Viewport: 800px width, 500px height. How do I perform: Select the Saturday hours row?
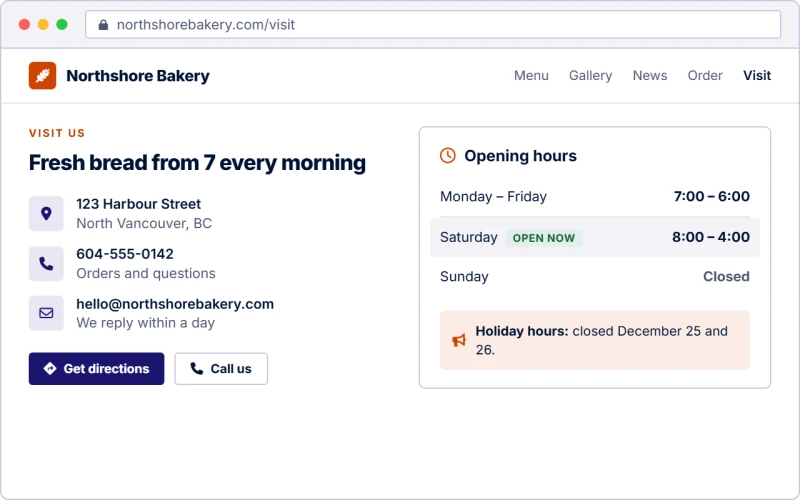595,237
